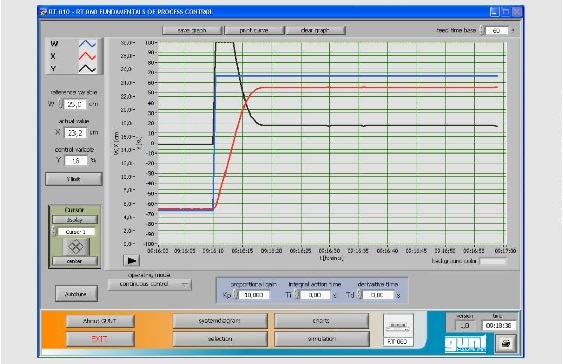The height and width of the screenshot is (364, 563).
Task: Click the top button in the Cursor panel
Action: tap(75, 220)
